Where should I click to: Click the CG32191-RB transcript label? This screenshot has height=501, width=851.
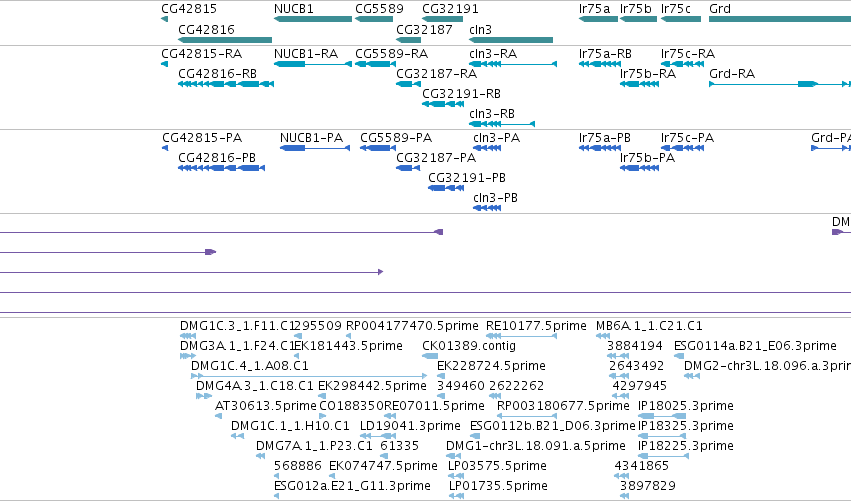point(461,94)
